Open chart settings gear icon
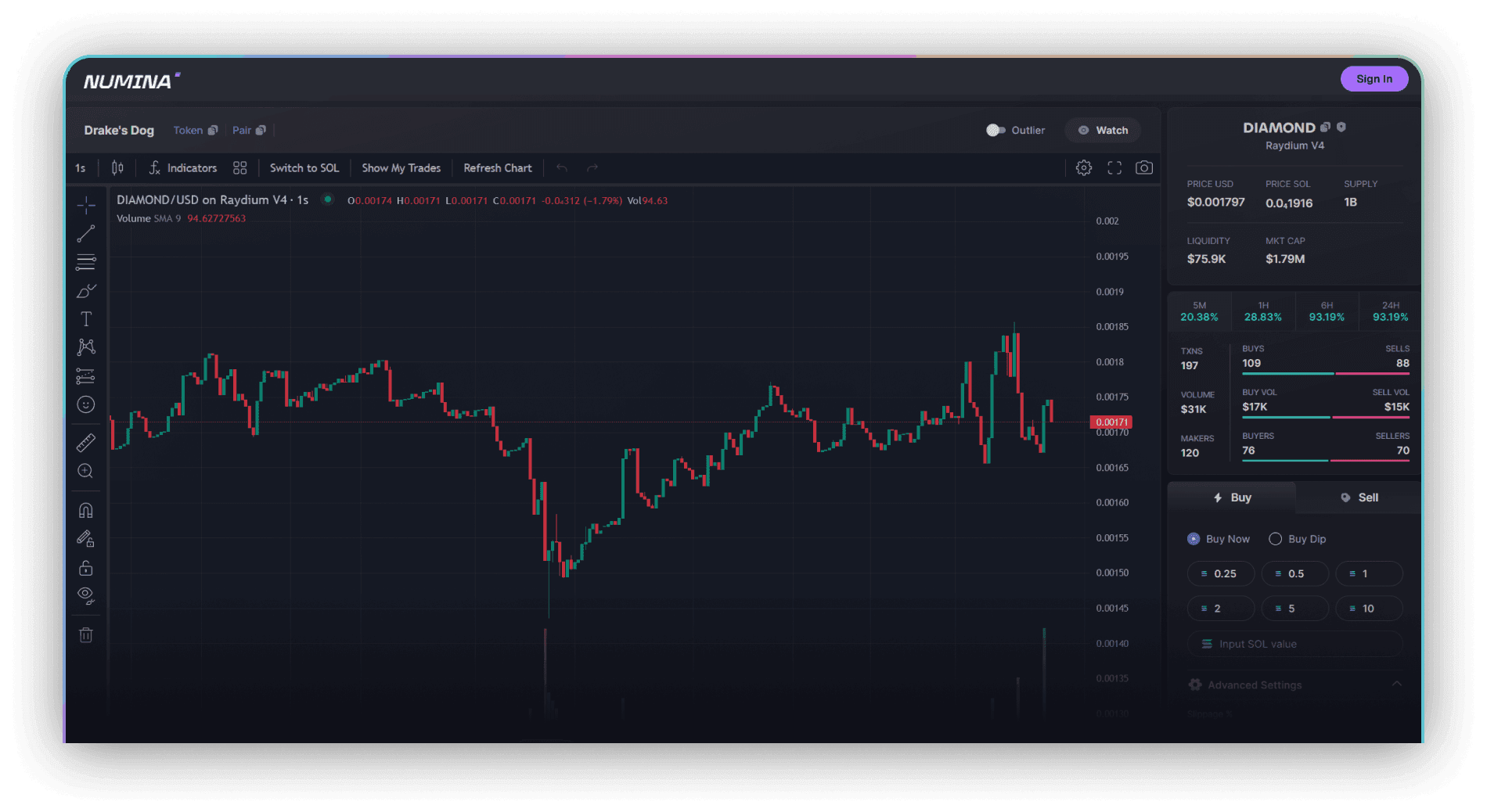This screenshot has height=812, width=1487. tap(1083, 168)
